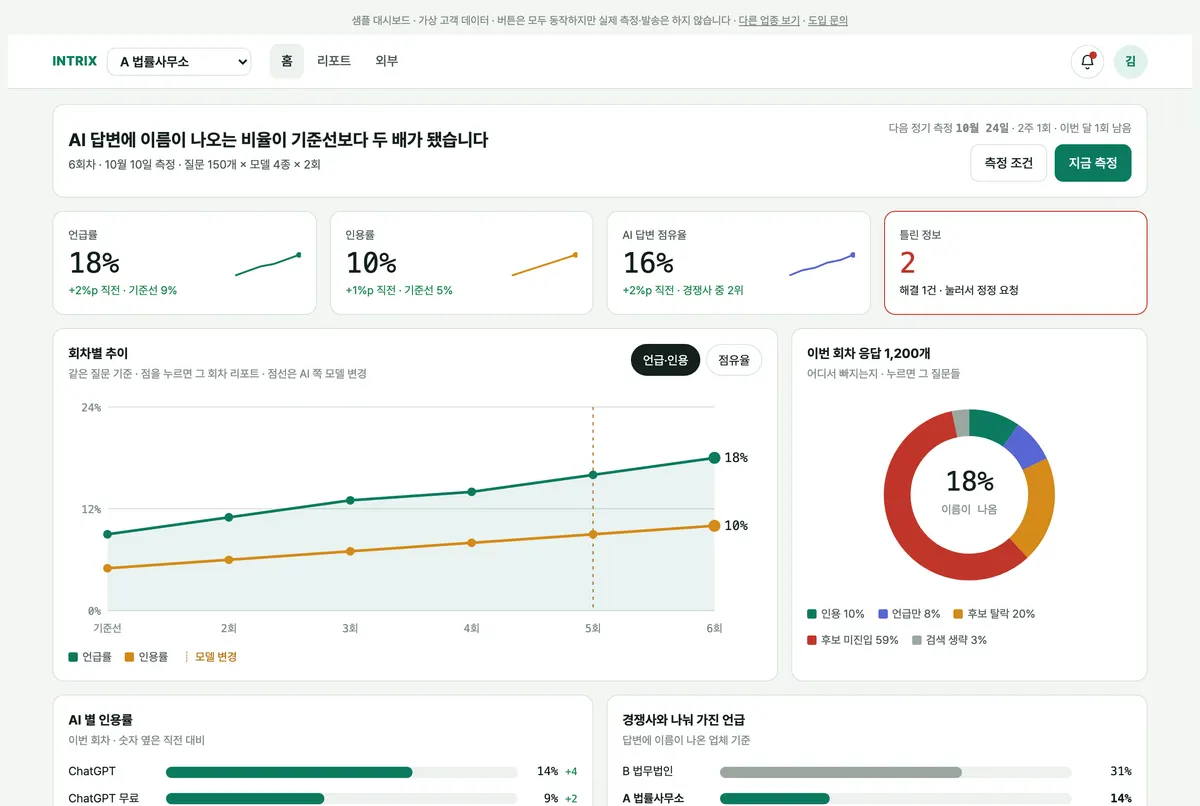Click the 언급률 point at 3회
This screenshot has width=1200, height=806.
(x=350, y=500)
